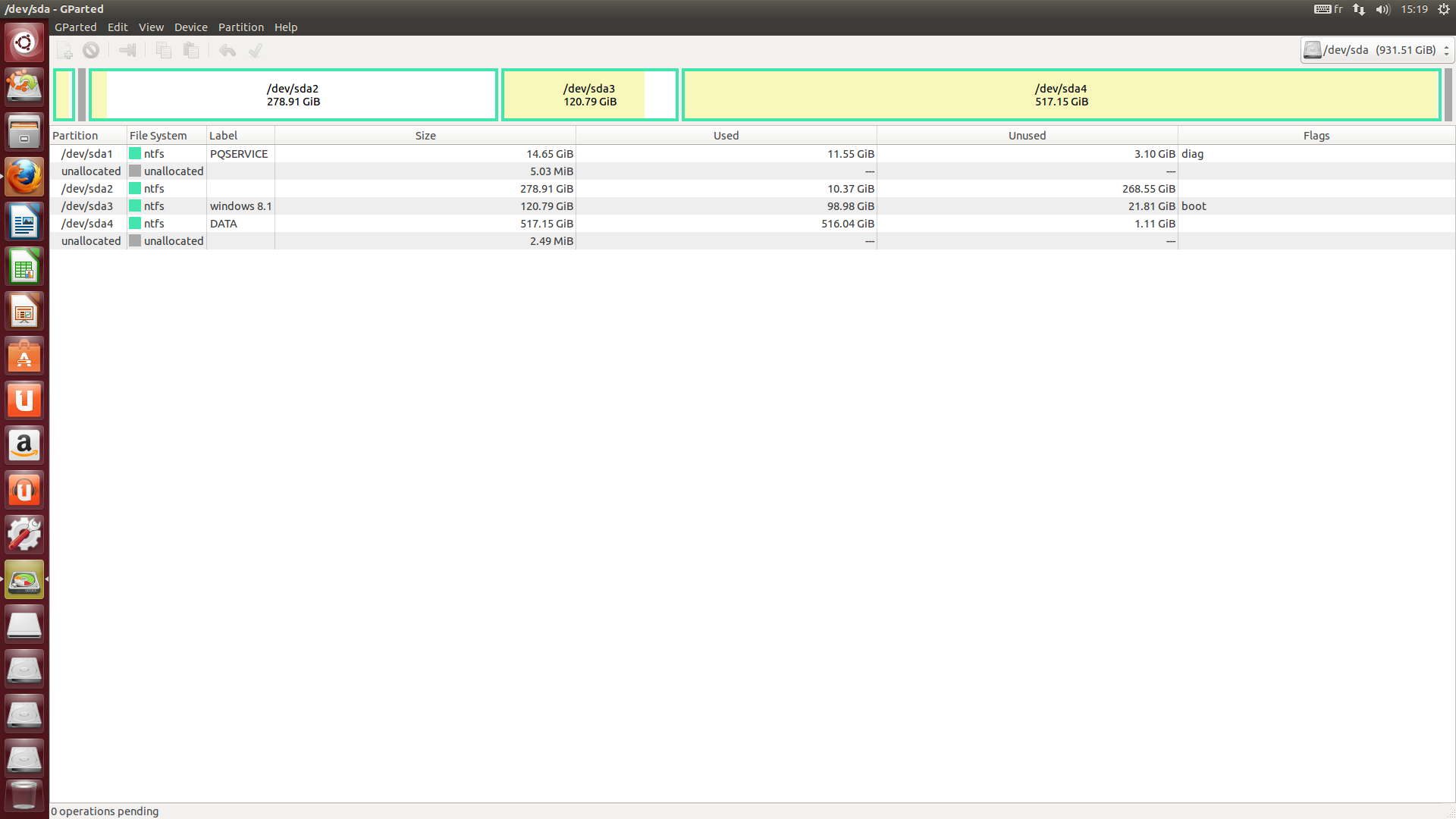1456x819 pixels.
Task: Click the Delete partition toolbar icon
Action: [x=91, y=51]
